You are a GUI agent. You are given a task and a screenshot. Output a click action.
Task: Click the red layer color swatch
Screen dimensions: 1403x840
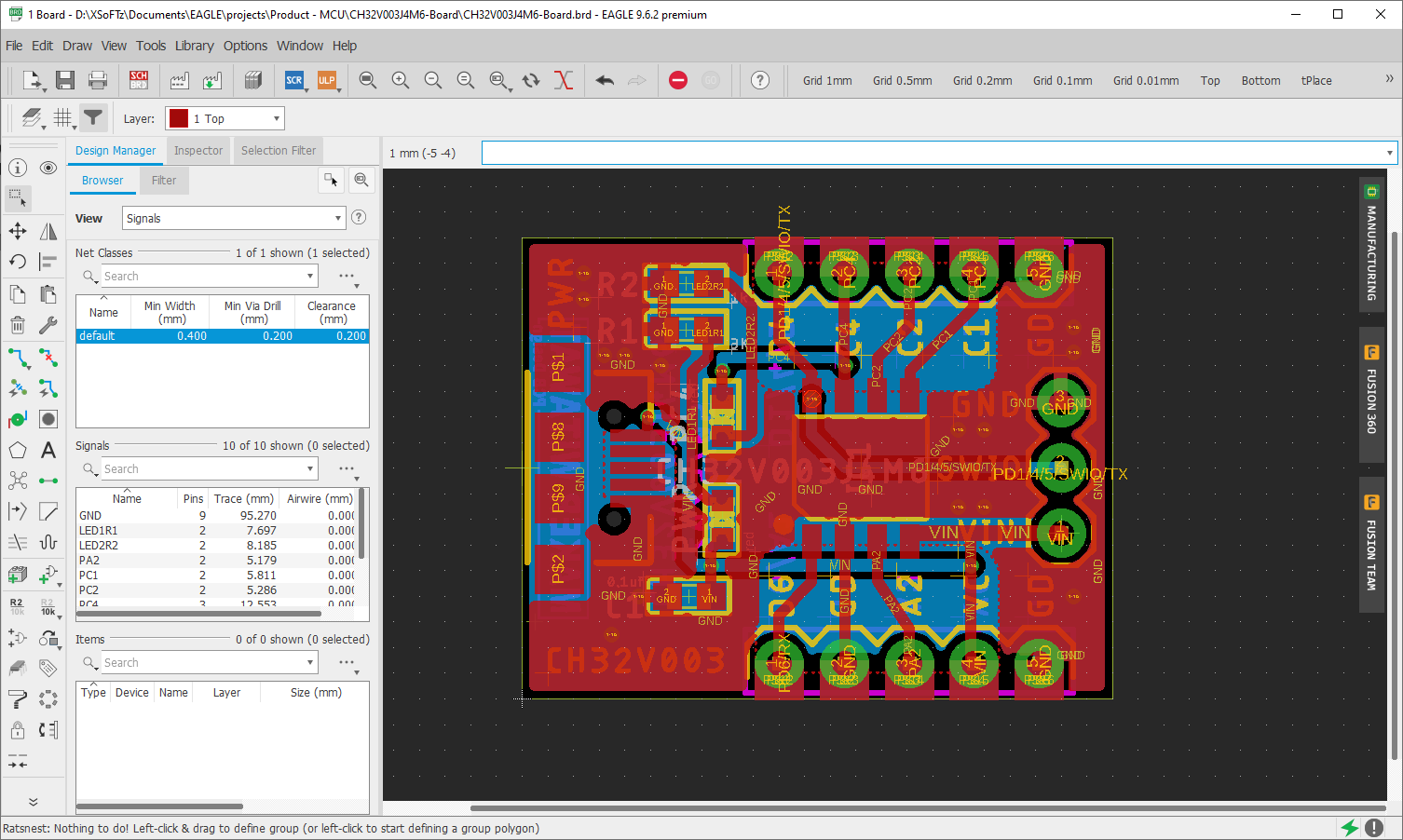178,118
